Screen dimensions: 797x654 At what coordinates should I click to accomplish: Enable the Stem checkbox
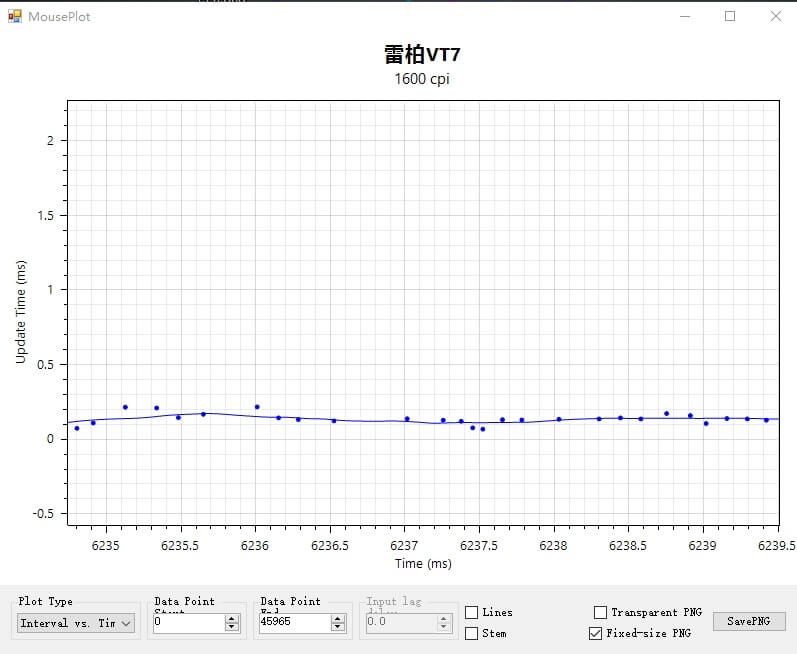point(472,633)
